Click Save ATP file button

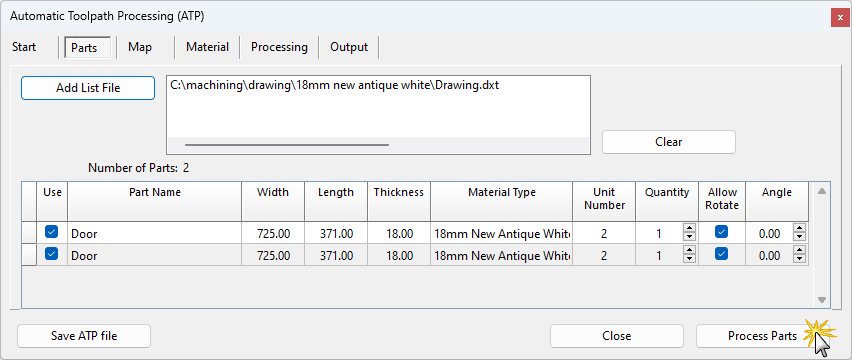(x=84, y=336)
